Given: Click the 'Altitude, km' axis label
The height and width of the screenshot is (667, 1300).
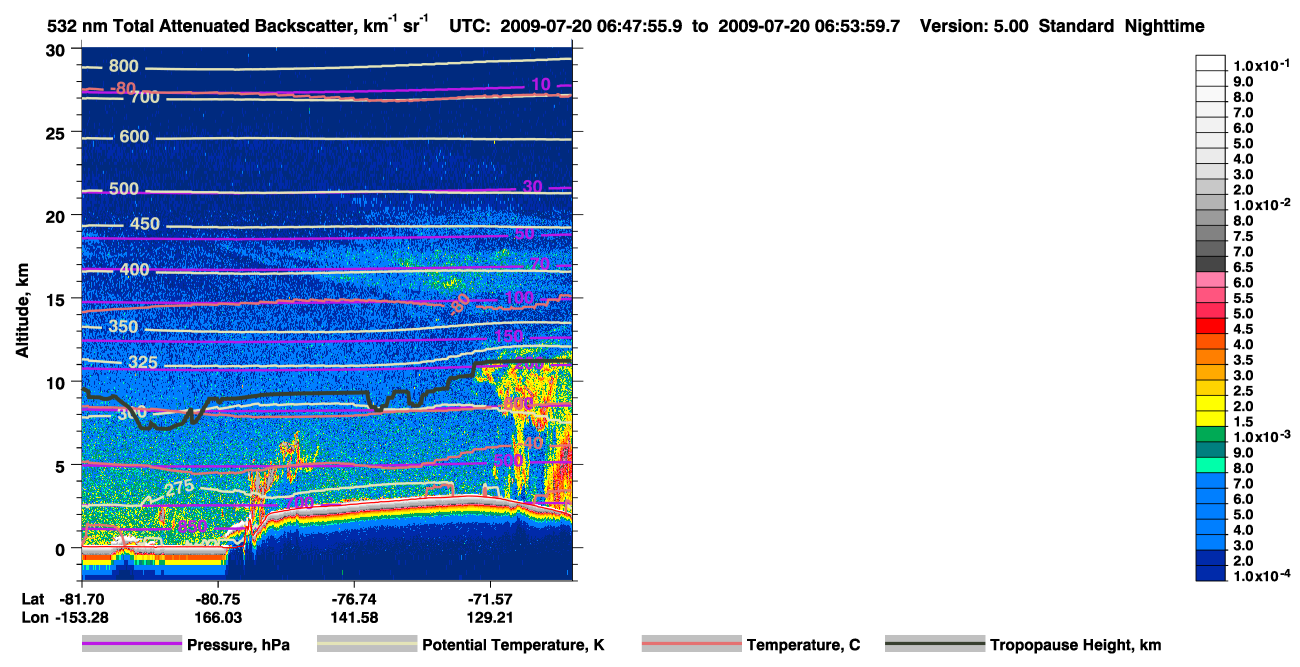Looking at the screenshot, I should (x=21, y=310).
